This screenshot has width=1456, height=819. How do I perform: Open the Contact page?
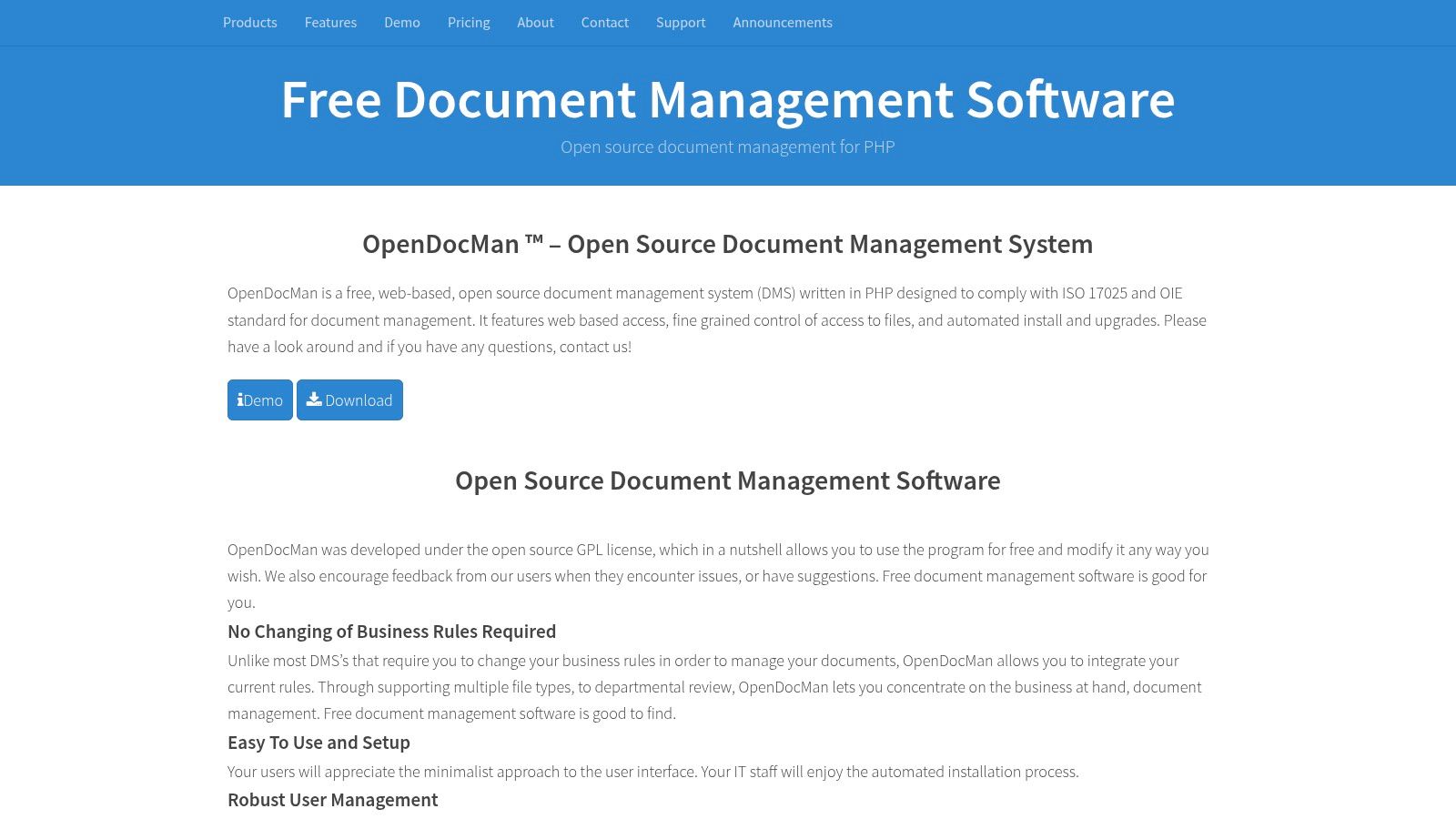[x=604, y=23]
